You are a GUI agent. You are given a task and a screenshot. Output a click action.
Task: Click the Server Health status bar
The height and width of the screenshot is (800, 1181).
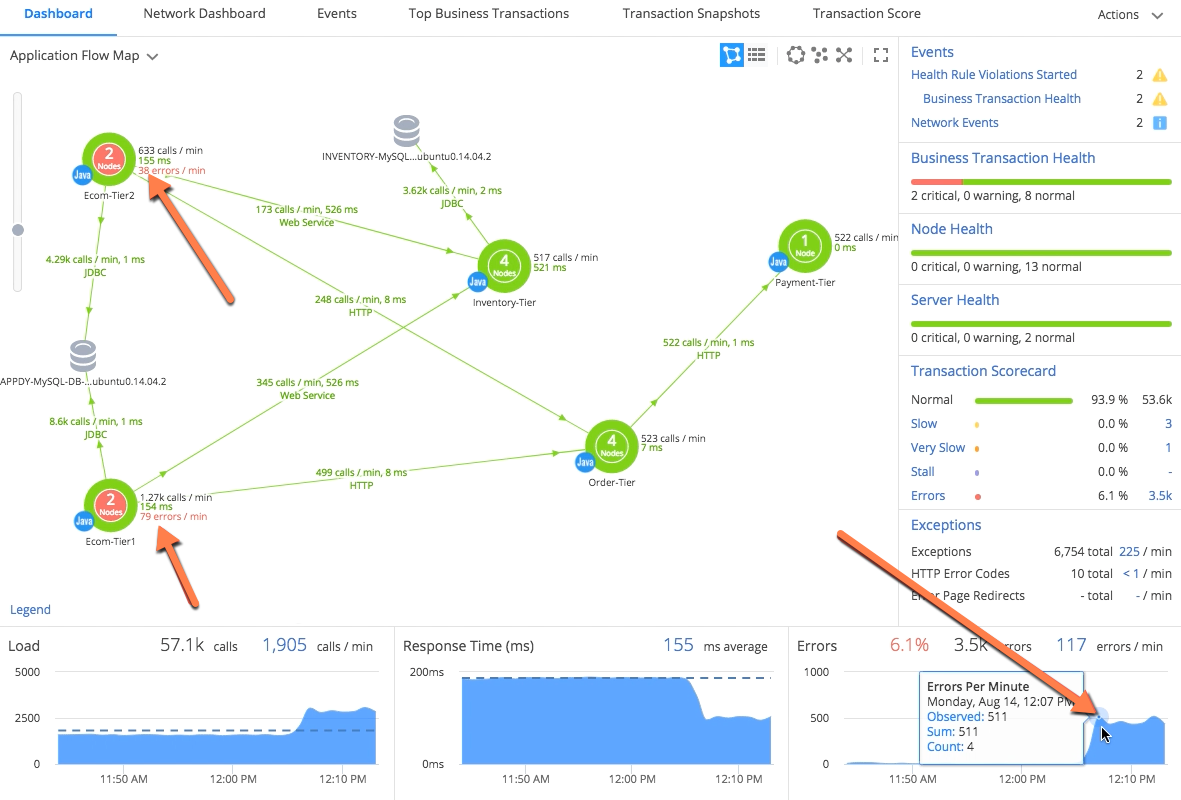(x=1041, y=324)
